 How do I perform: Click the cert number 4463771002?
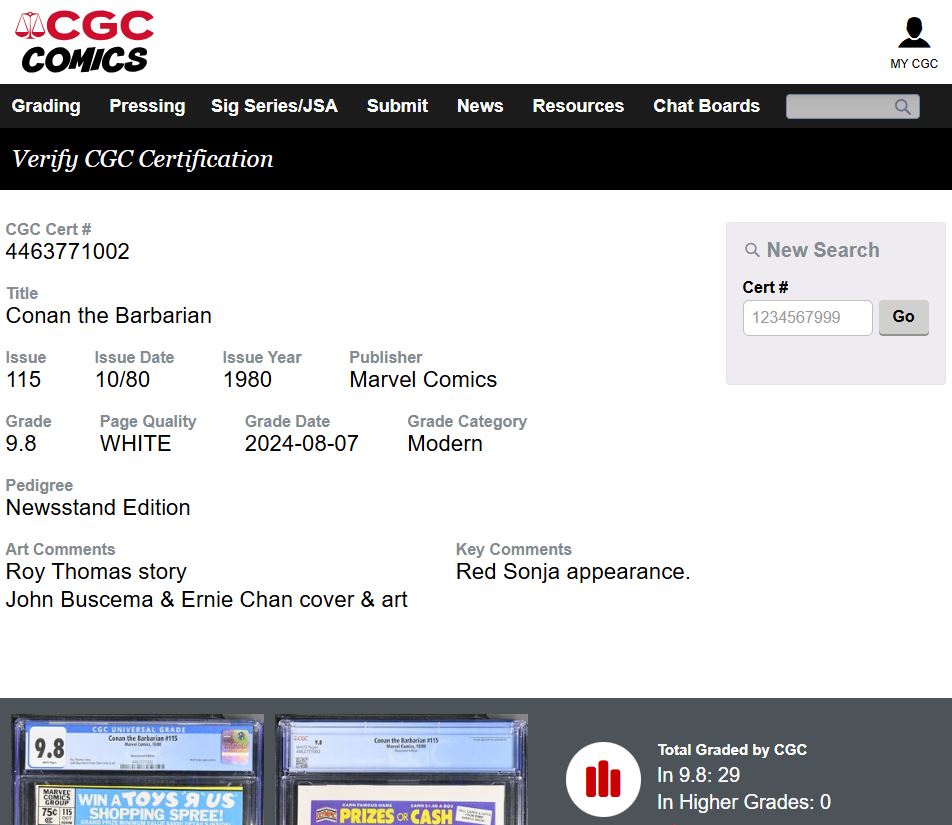point(68,252)
